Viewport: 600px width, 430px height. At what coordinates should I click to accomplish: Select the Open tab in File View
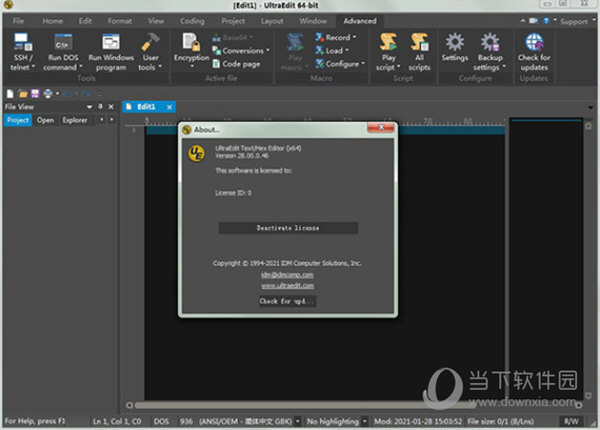[x=45, y=120]
